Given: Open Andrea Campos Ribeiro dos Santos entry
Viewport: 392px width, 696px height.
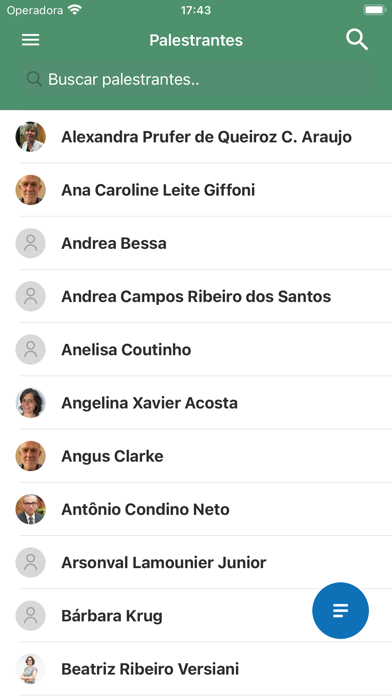Looking at the screenshot, I should pos(196,296).
